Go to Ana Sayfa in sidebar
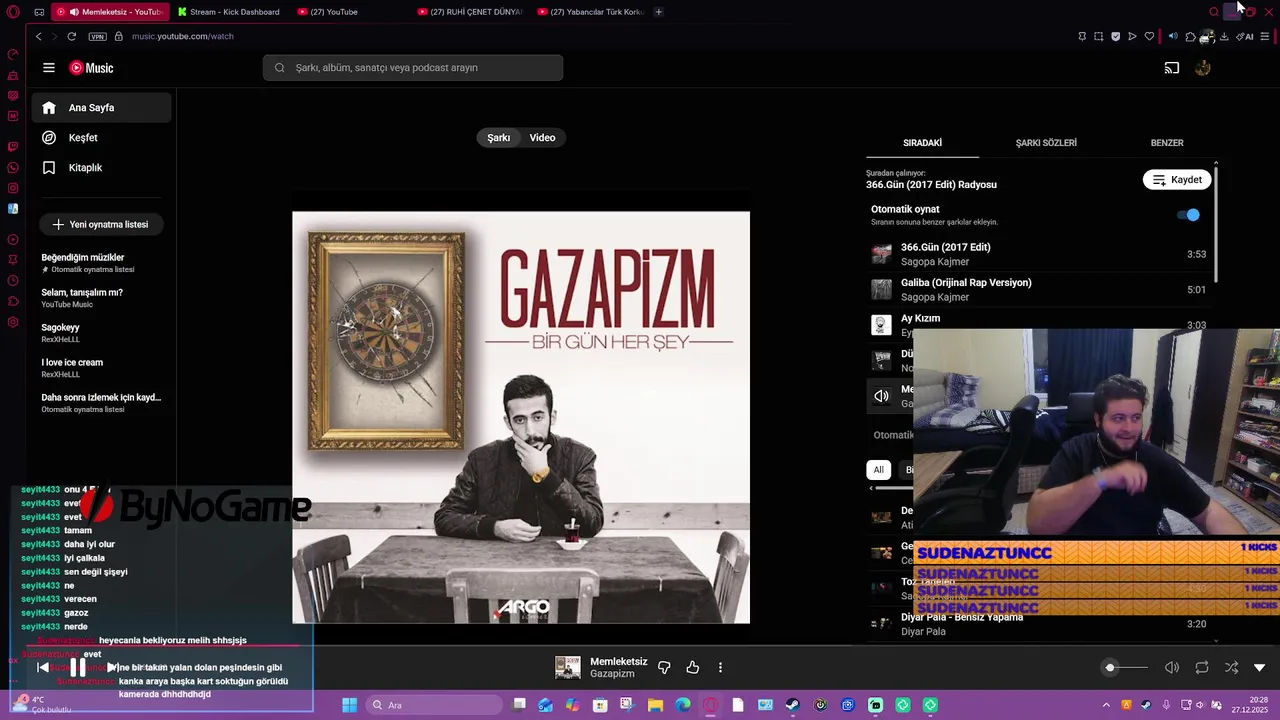The width and height of the screenshot is (1280, 720). (x=101, y=108)
